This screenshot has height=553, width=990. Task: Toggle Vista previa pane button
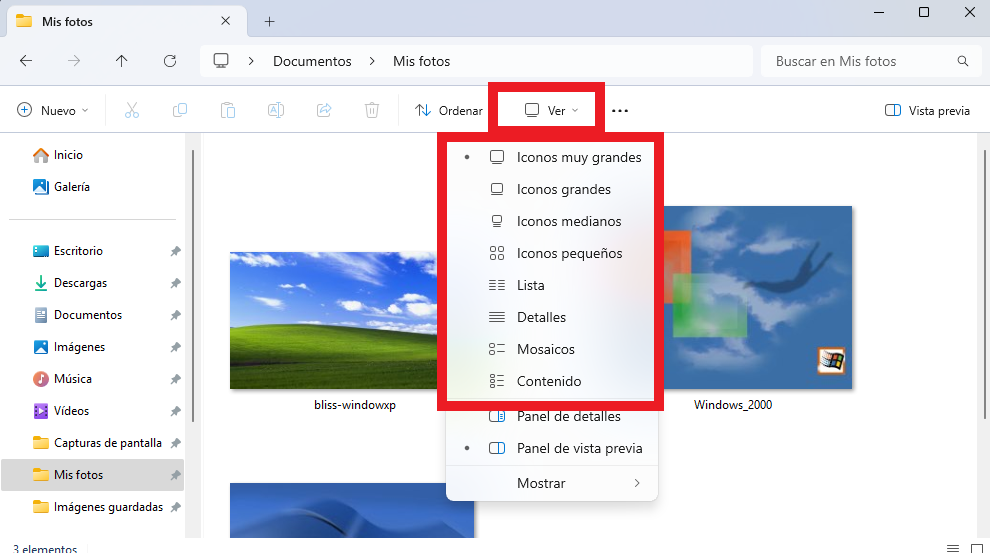click(x=927, y=110)
